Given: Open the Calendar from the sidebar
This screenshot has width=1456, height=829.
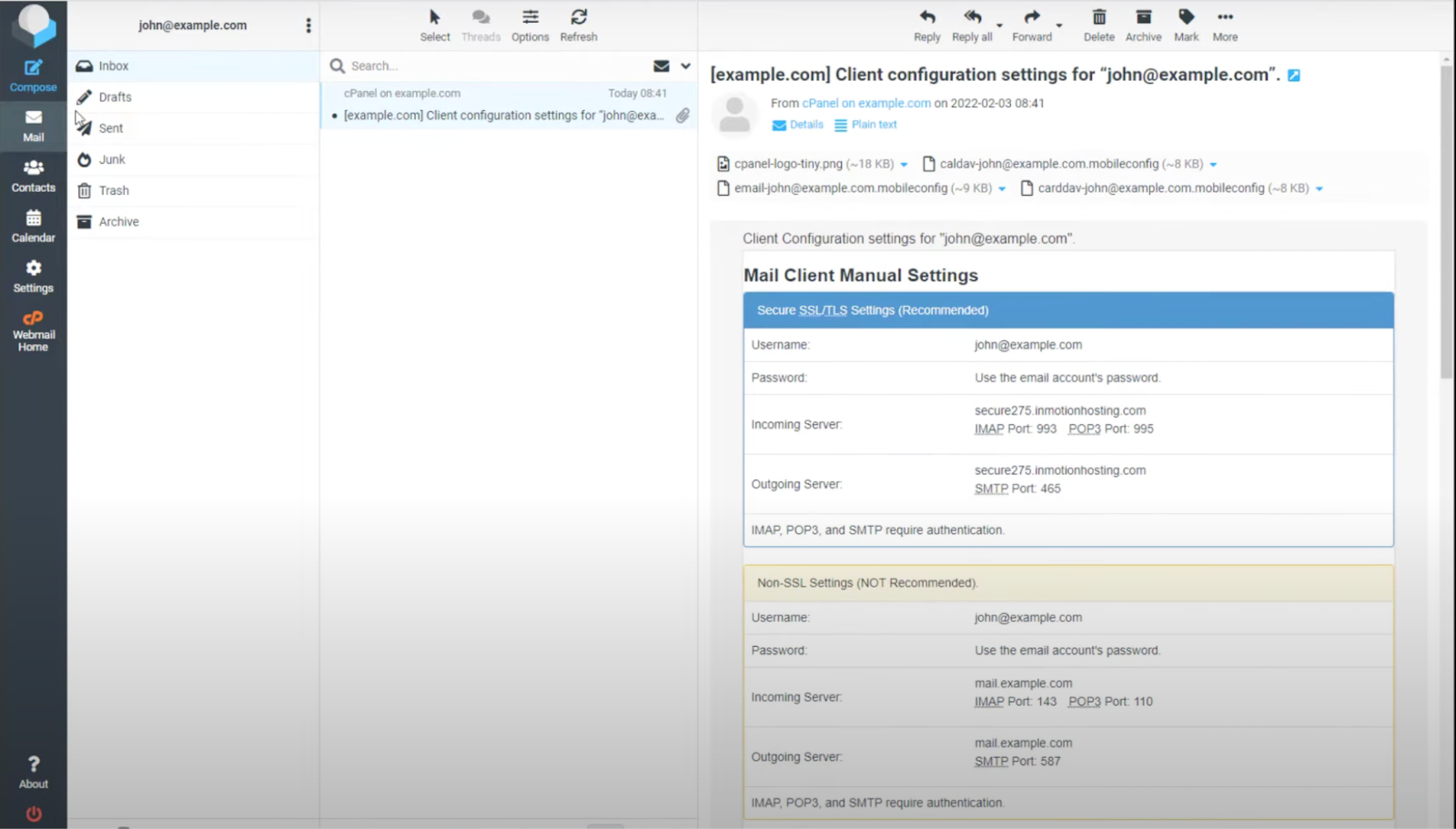Looking at the screenshot, I should point(34,226).
